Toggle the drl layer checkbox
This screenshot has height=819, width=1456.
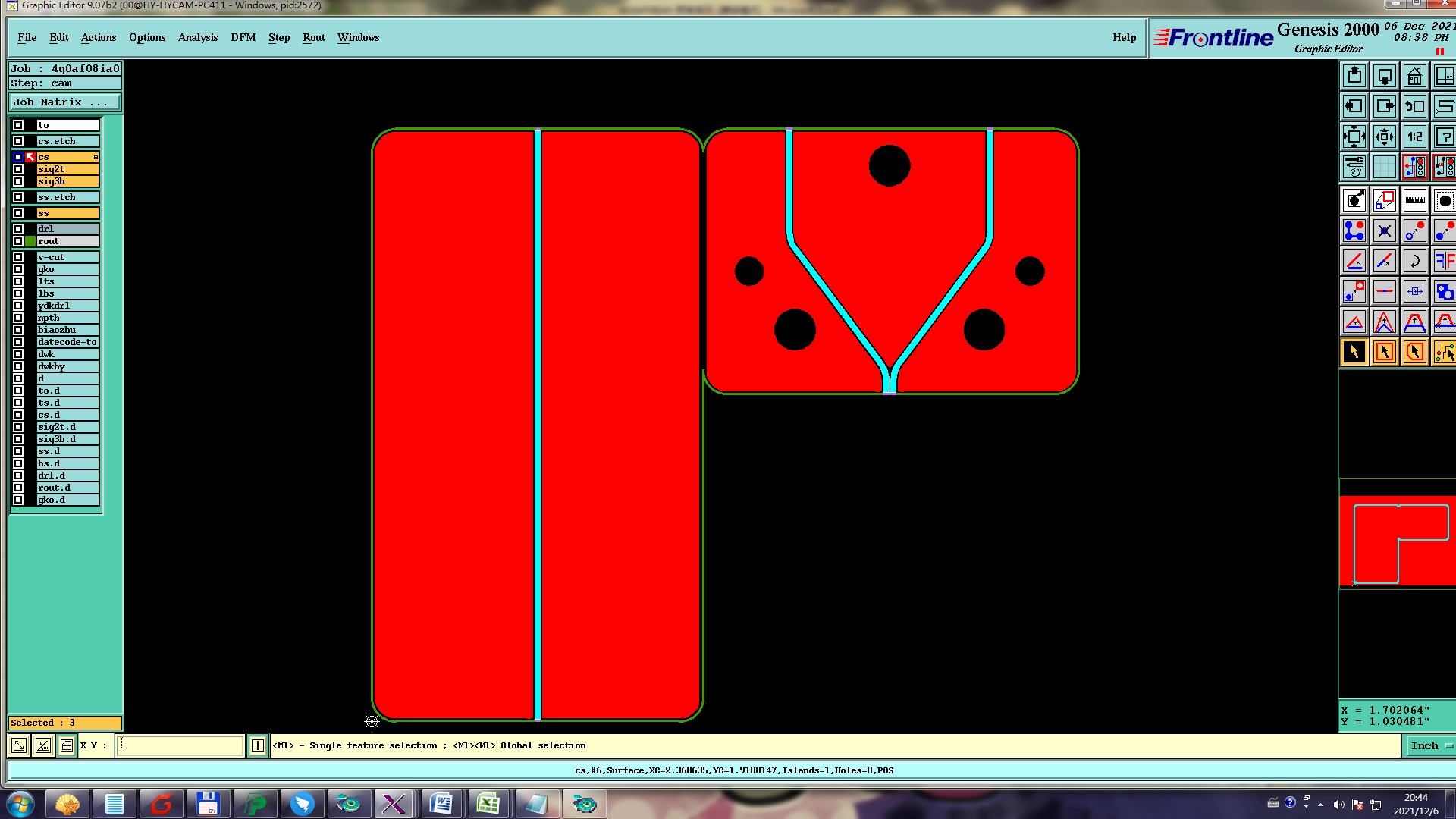tap(18, 229)
